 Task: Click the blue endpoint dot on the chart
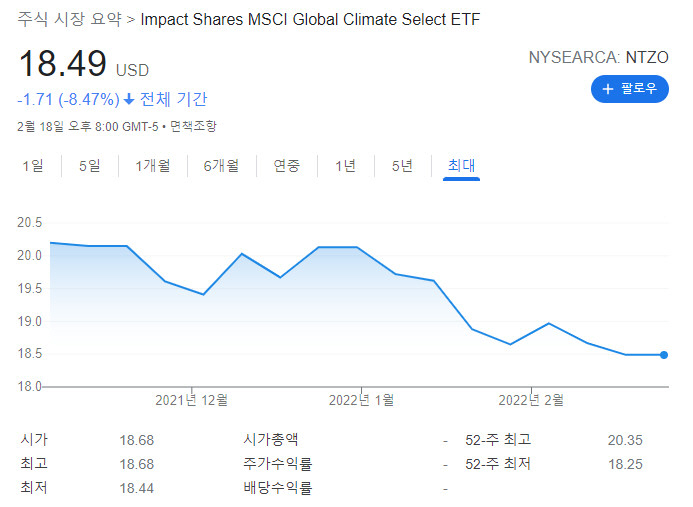pos(664,355)
